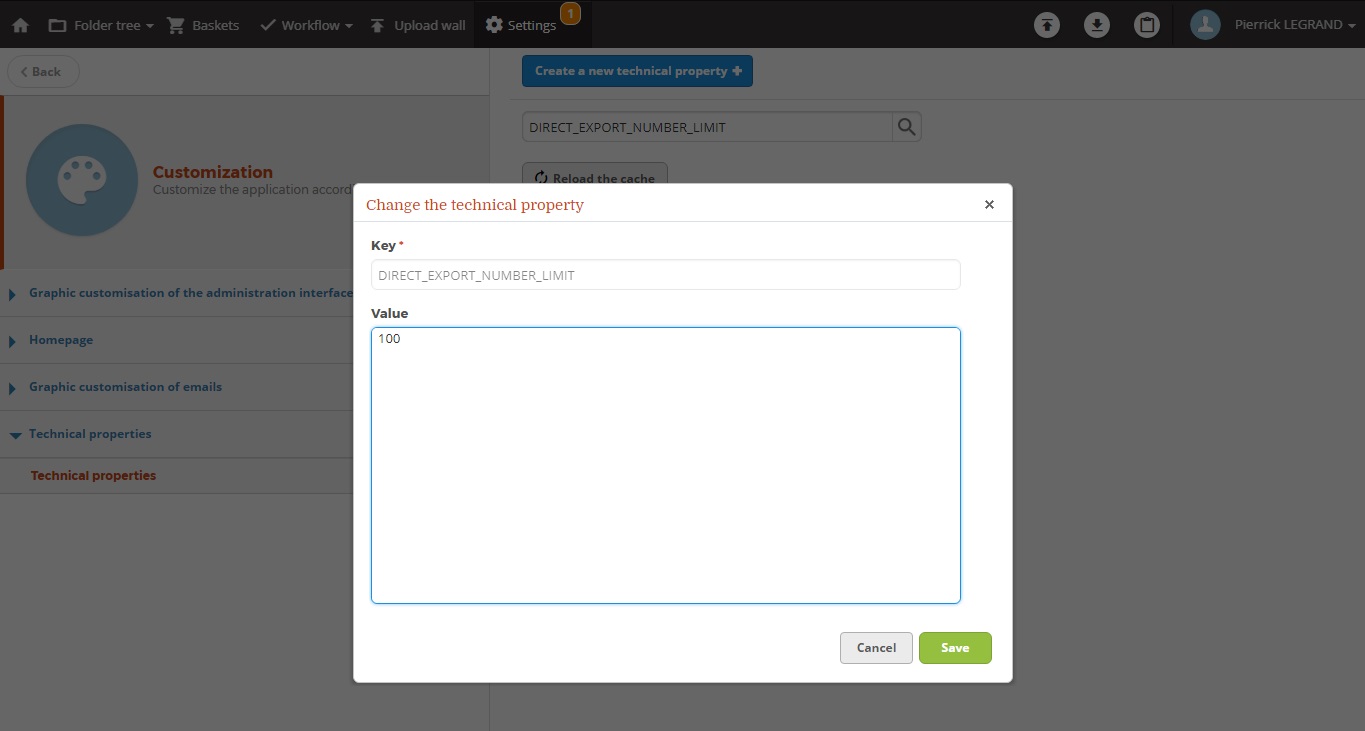Click the Customization heading text

(x=212, y=172)
